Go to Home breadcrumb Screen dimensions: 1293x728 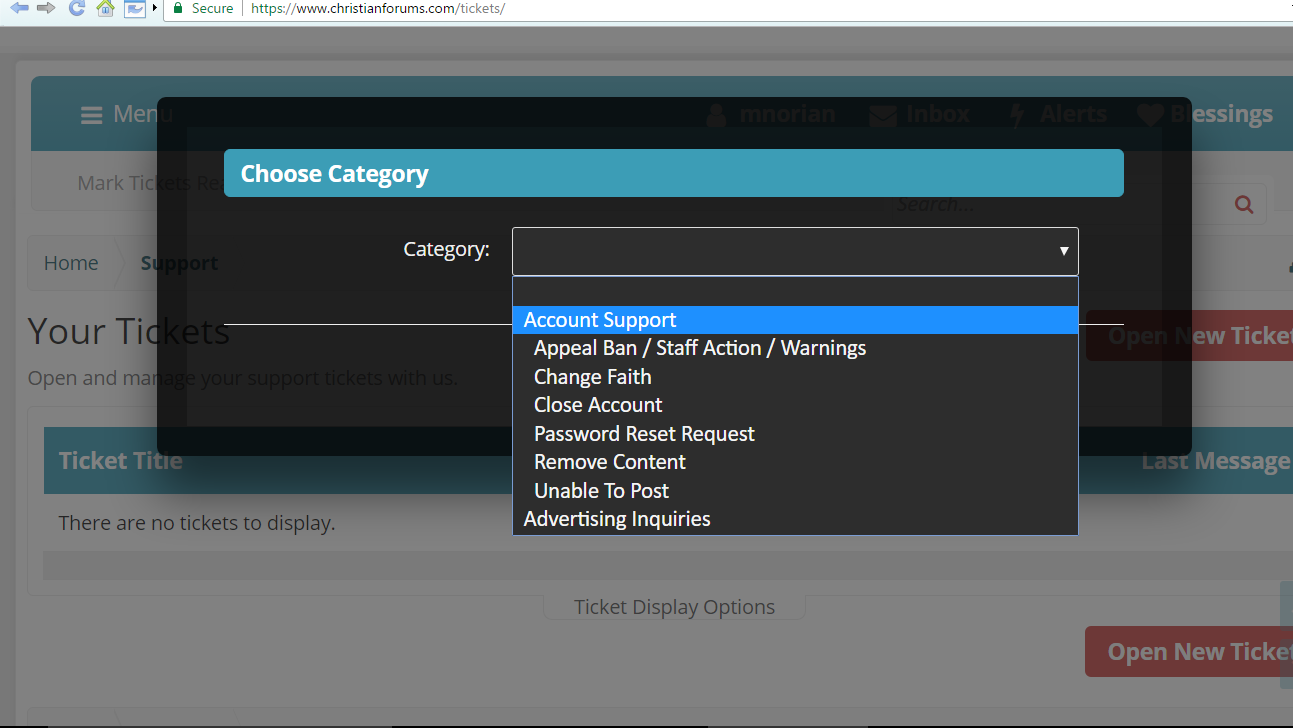(x=71, y=263)
